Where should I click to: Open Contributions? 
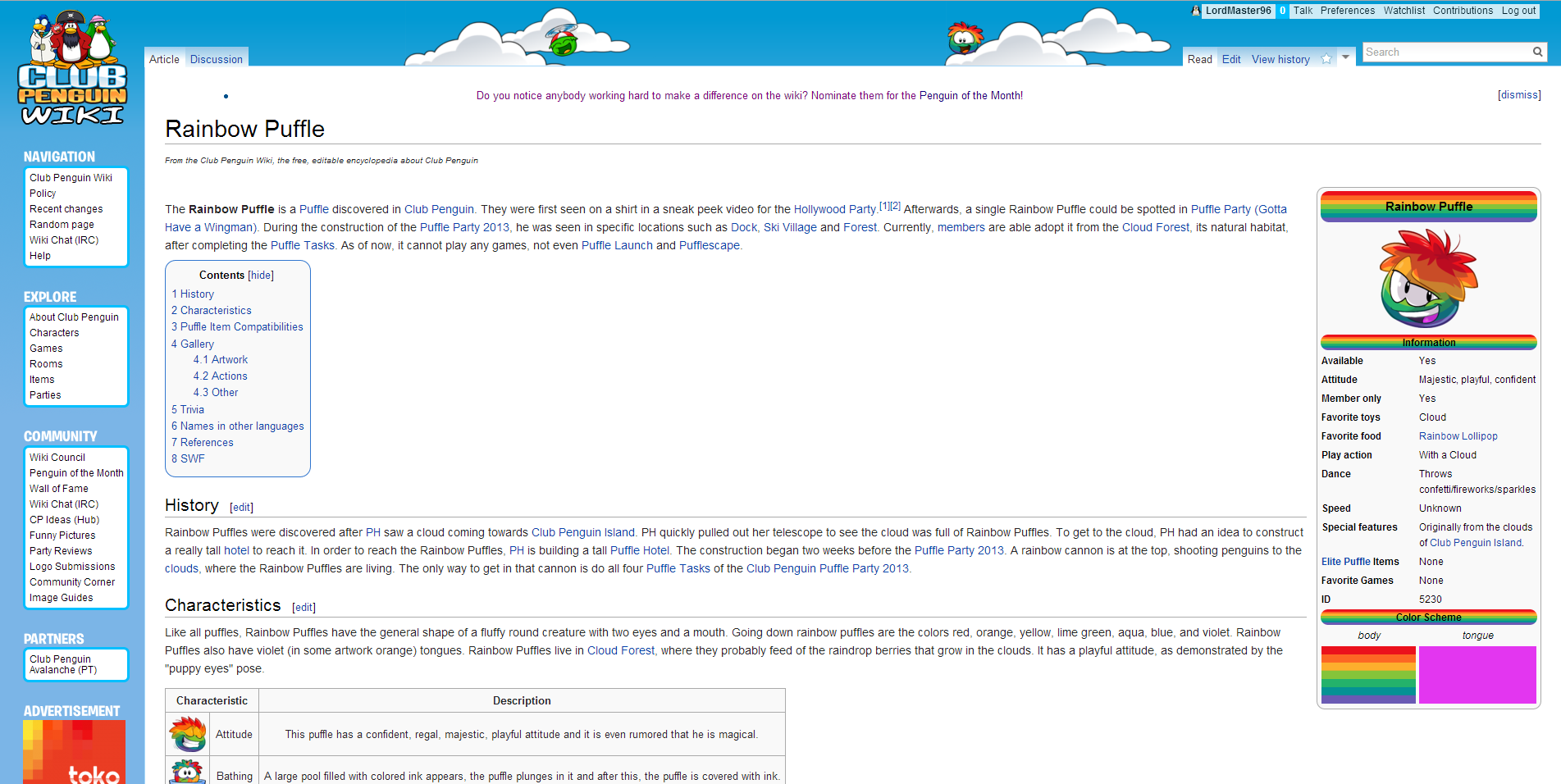1463,11
